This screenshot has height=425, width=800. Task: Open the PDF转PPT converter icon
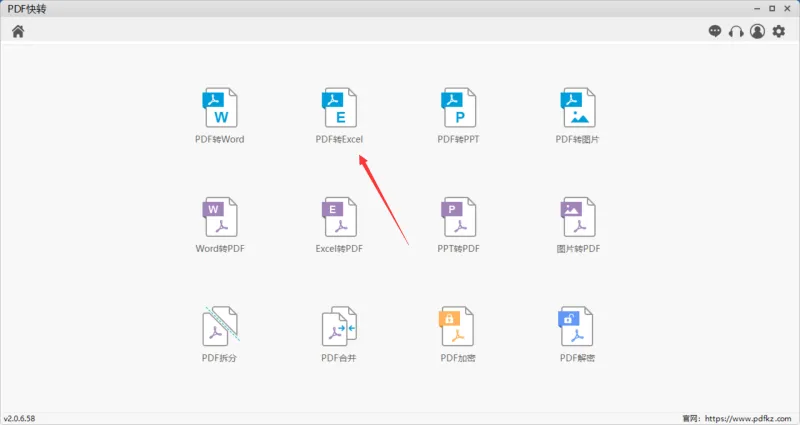[x=458, y=108]
